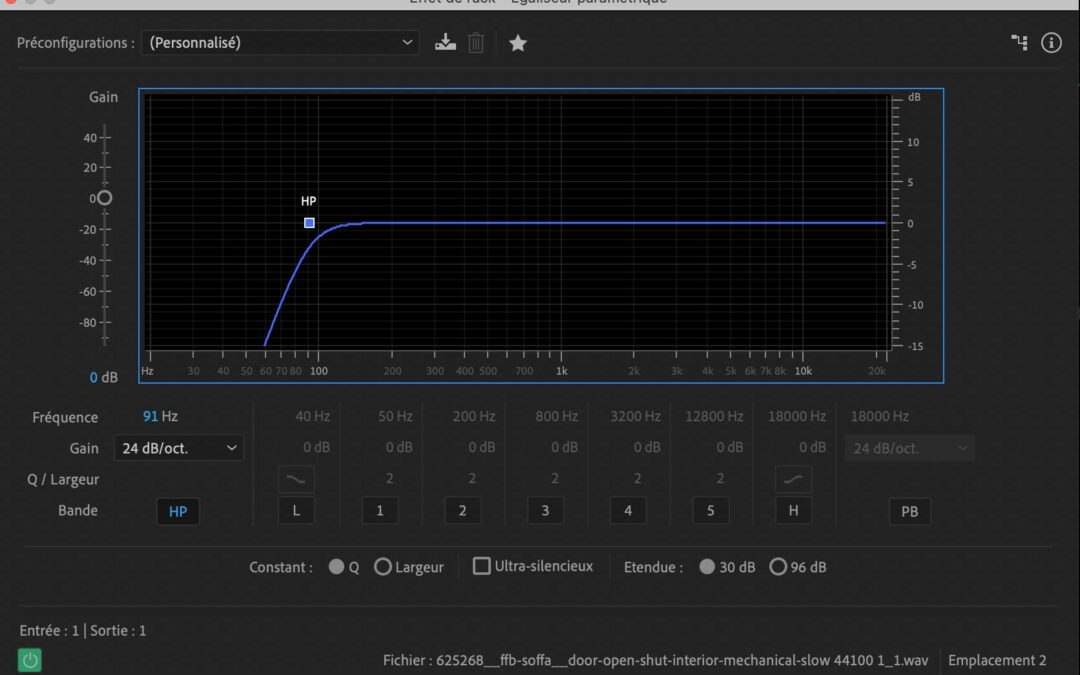Toggle the green effect power button

pyautogui.click(x=30, y=660)
